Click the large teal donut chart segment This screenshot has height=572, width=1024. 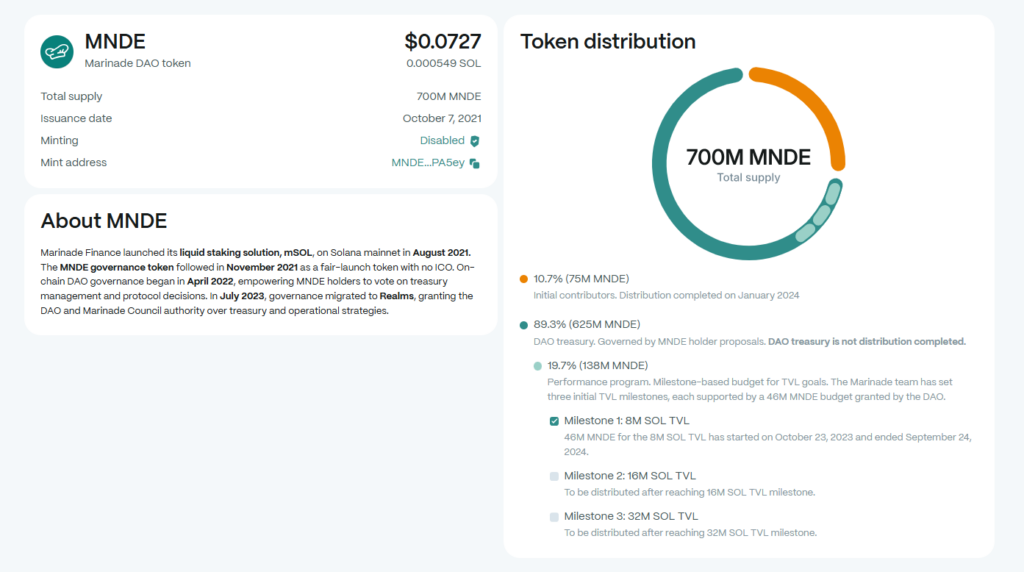[672, 200]
